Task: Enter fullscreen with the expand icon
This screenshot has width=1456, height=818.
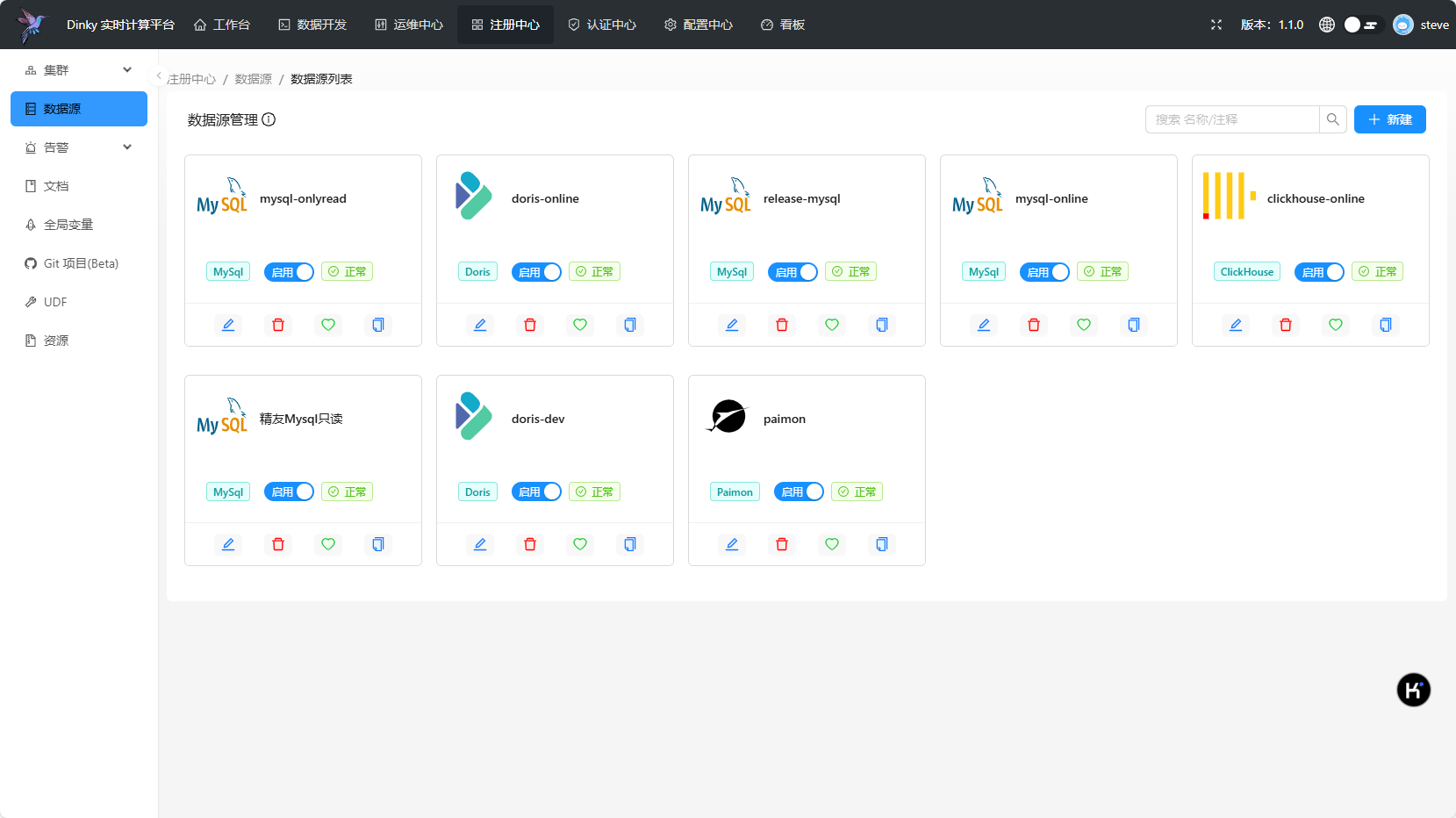Action: tap(1216, 25)
